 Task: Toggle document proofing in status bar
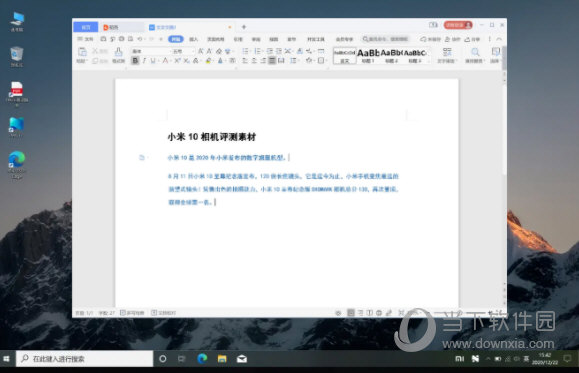click(x=164, y=313)
